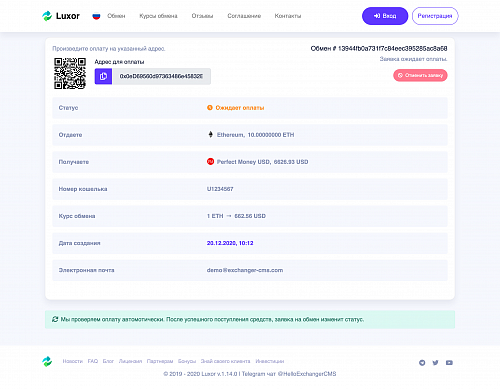
Task: Open Бонусы footer link
Action: pyautogui.click(x=187, y=361)
